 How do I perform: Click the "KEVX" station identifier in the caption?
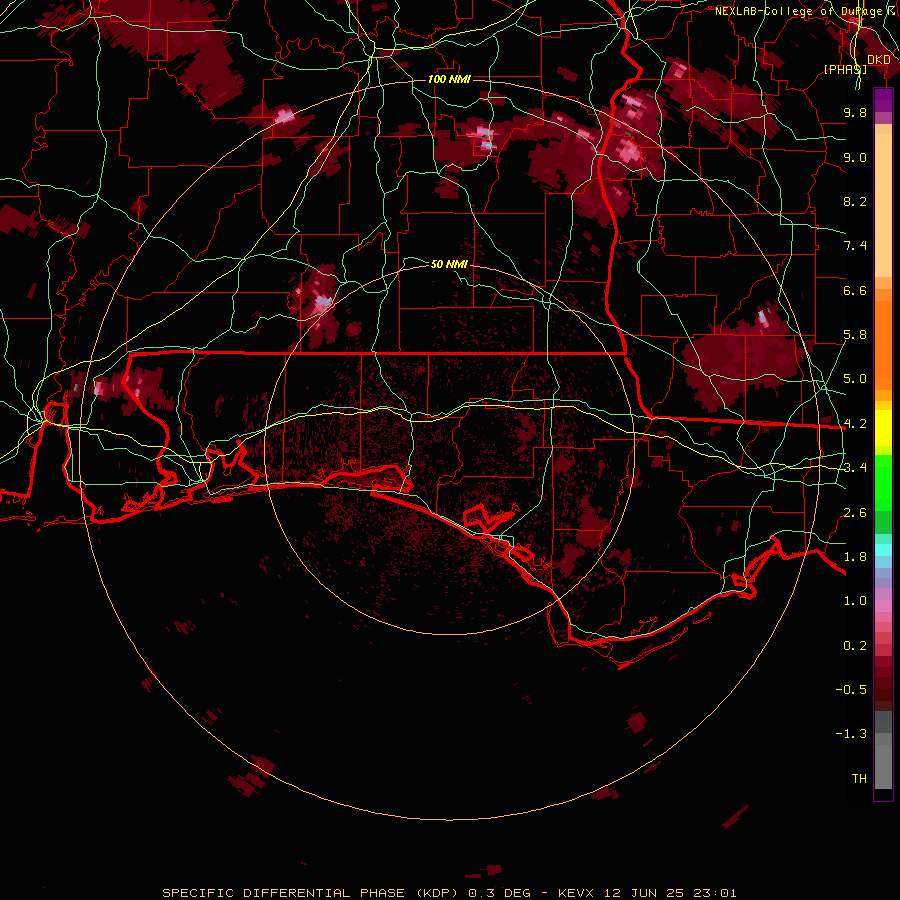[576, 893]
